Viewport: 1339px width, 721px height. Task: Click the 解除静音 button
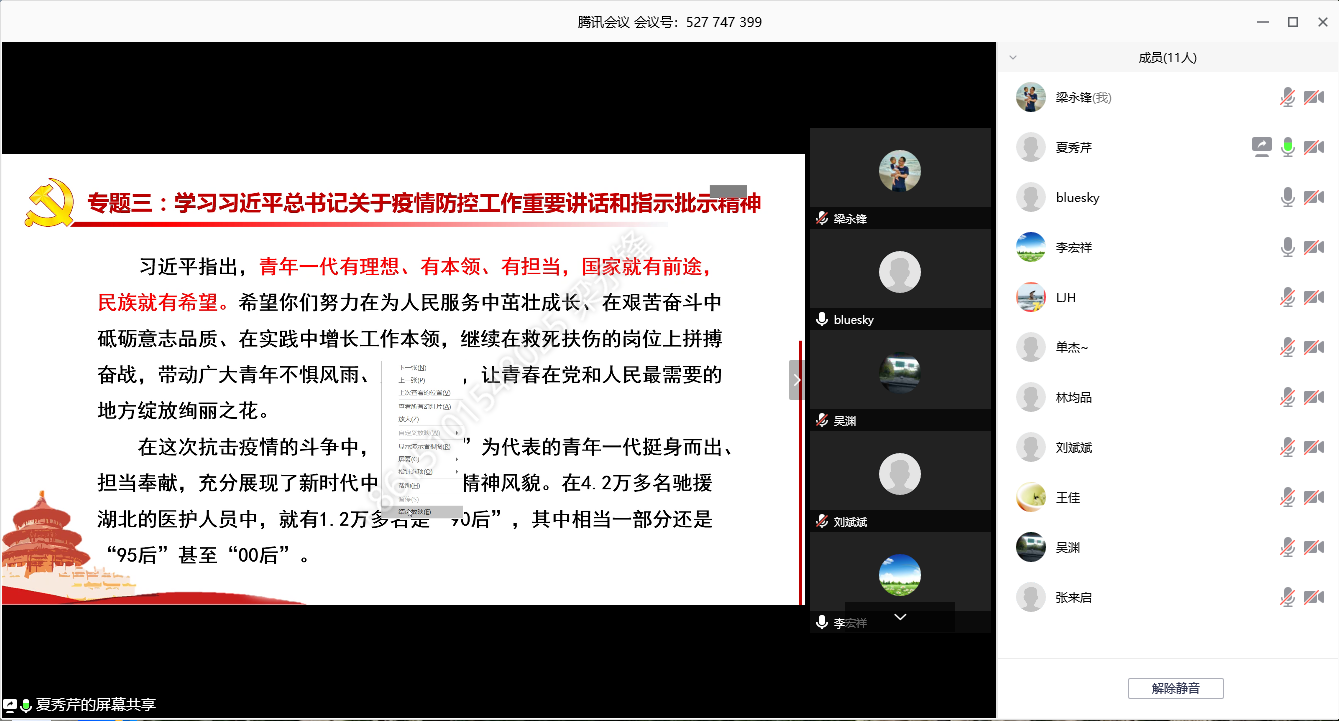pos(1175,688)
